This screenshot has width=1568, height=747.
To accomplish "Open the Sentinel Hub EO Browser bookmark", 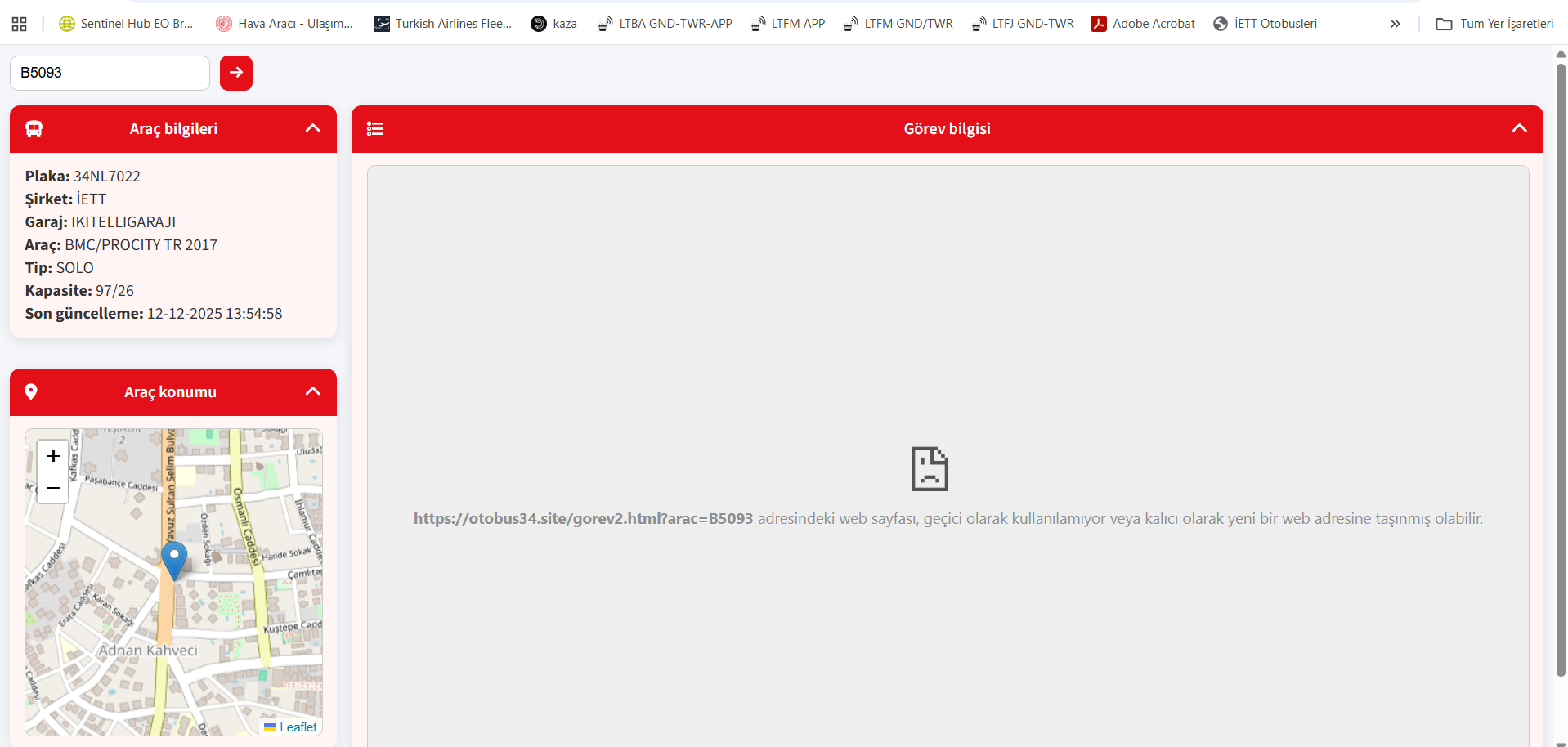I will [x=127, y=24].
